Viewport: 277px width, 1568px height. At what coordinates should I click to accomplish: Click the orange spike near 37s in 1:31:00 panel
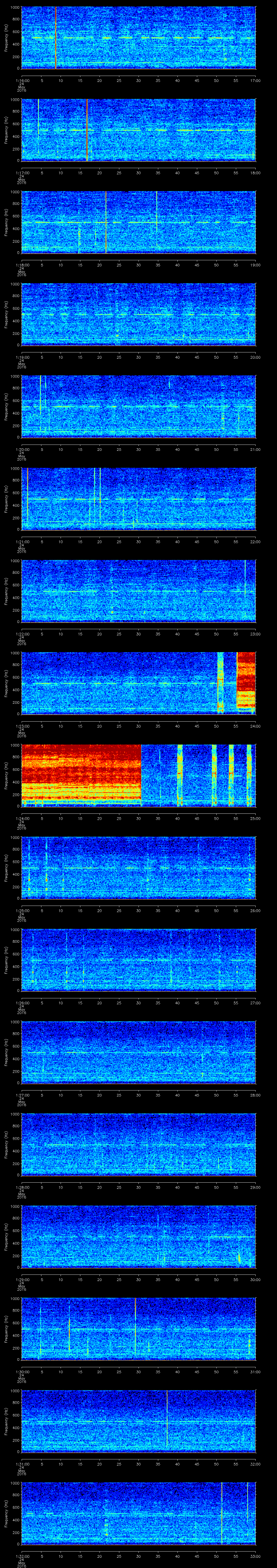coord(167,1418)
